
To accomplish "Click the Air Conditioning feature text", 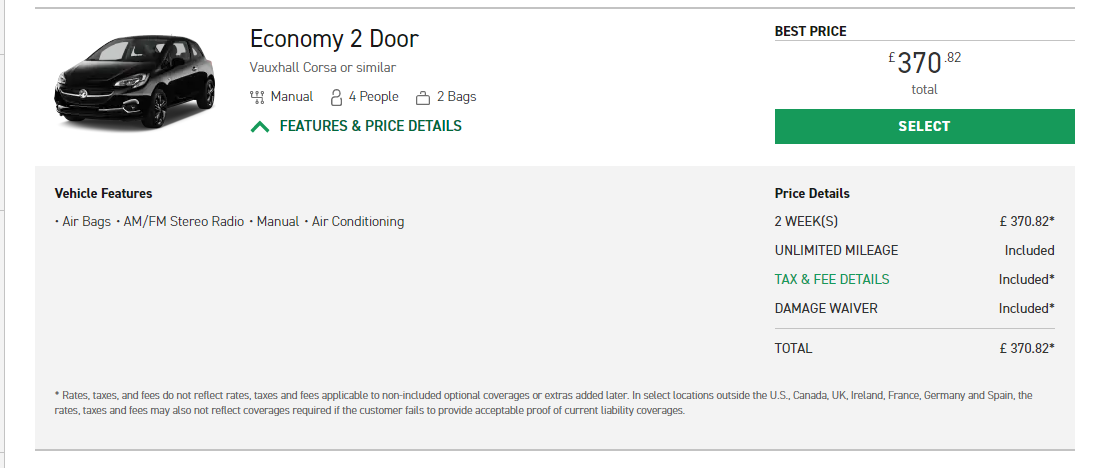I will (358, 222).
